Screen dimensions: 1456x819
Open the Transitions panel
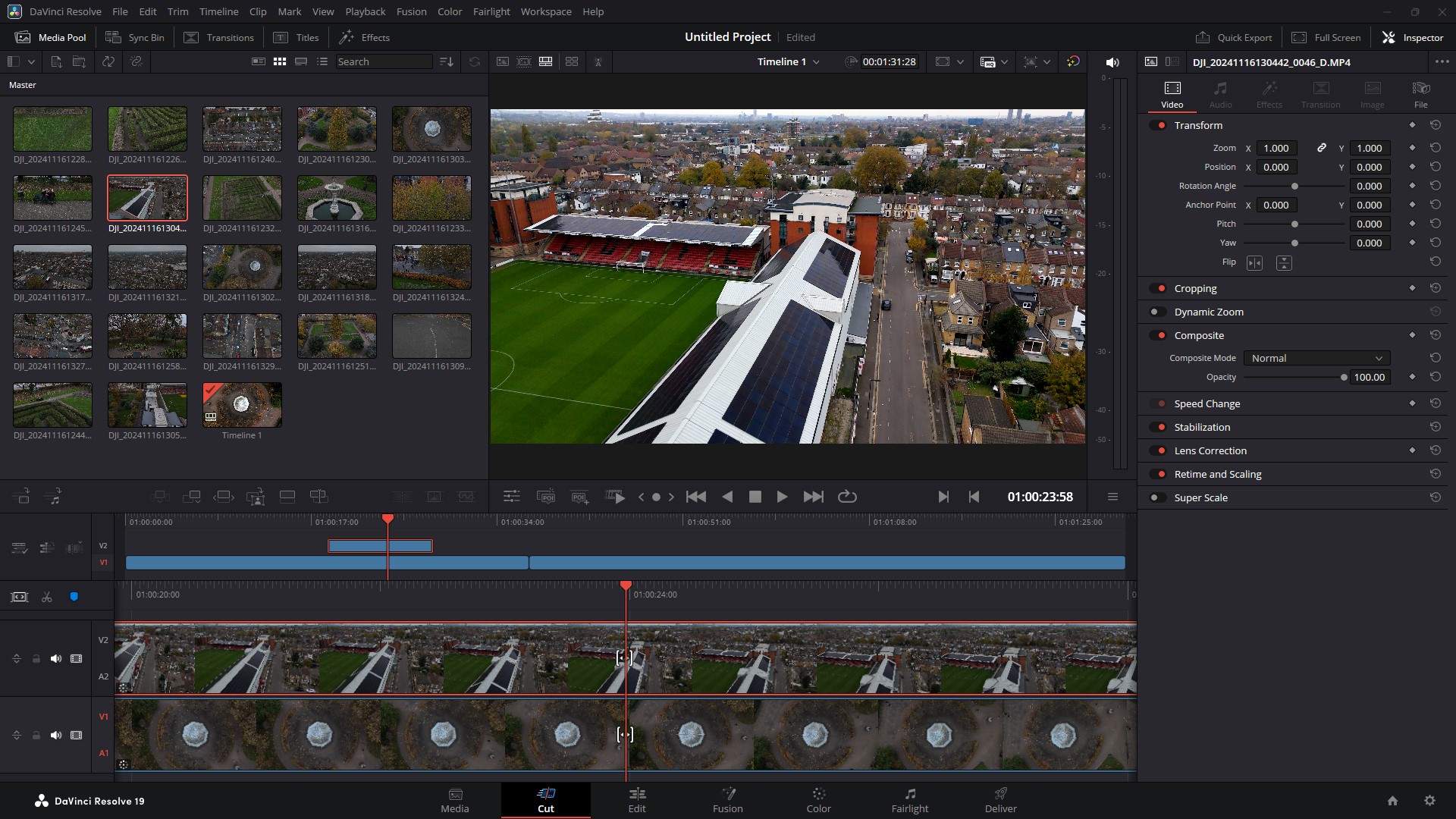click(x=219, y=37)
